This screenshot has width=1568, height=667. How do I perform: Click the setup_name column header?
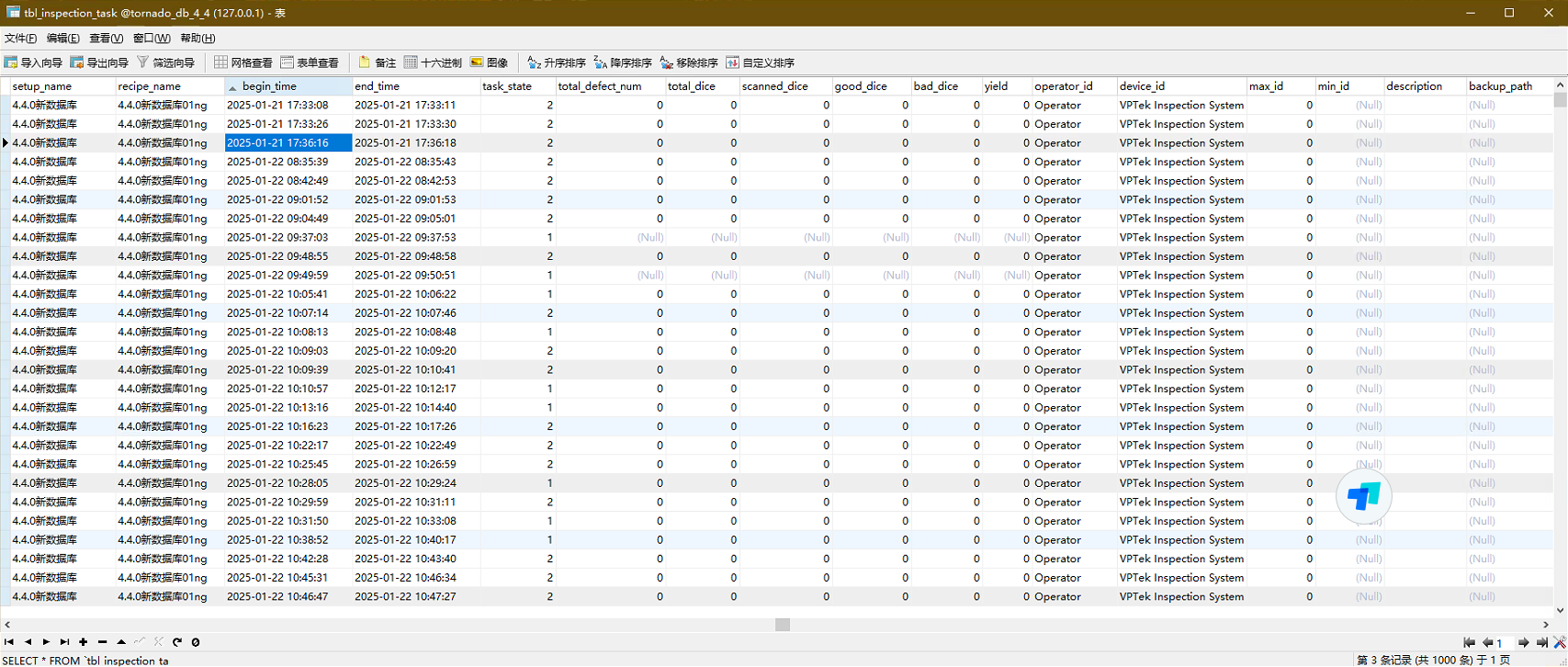pos(62,86)
